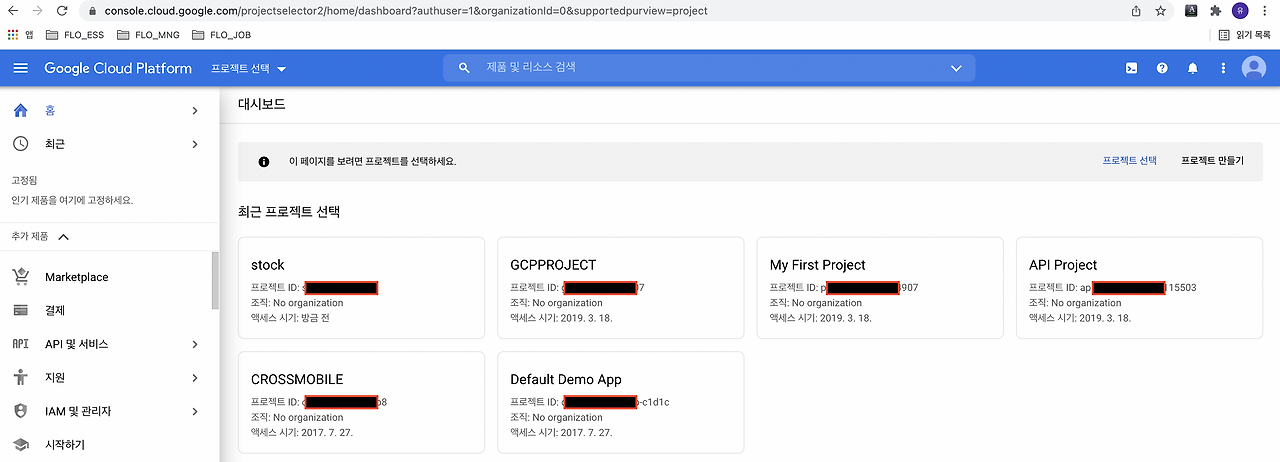Open the extensions puzzle icon
Viewport: 1280px width, 462px height.
1215,11
